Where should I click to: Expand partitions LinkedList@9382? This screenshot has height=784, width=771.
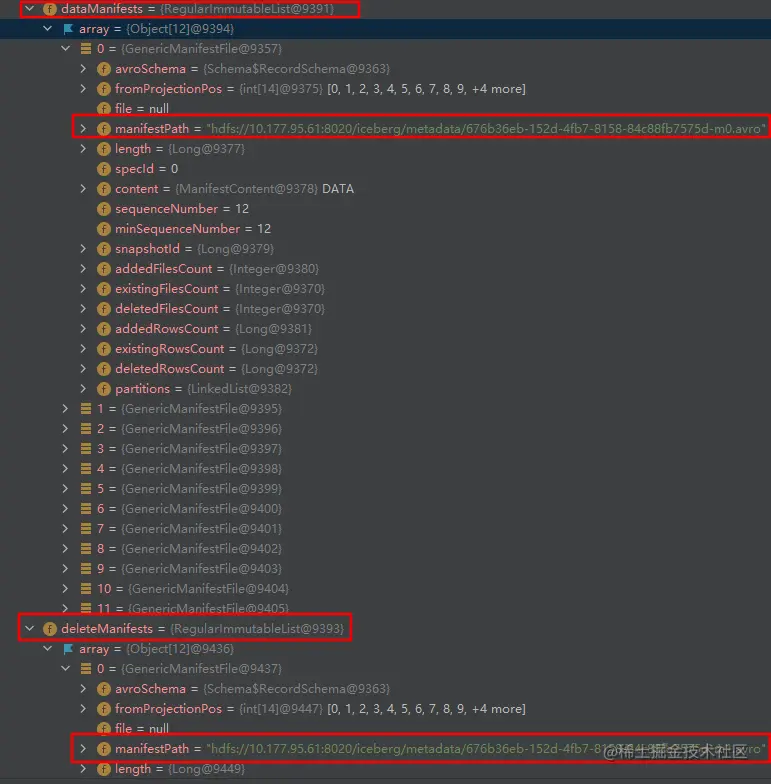pos(83,388)
